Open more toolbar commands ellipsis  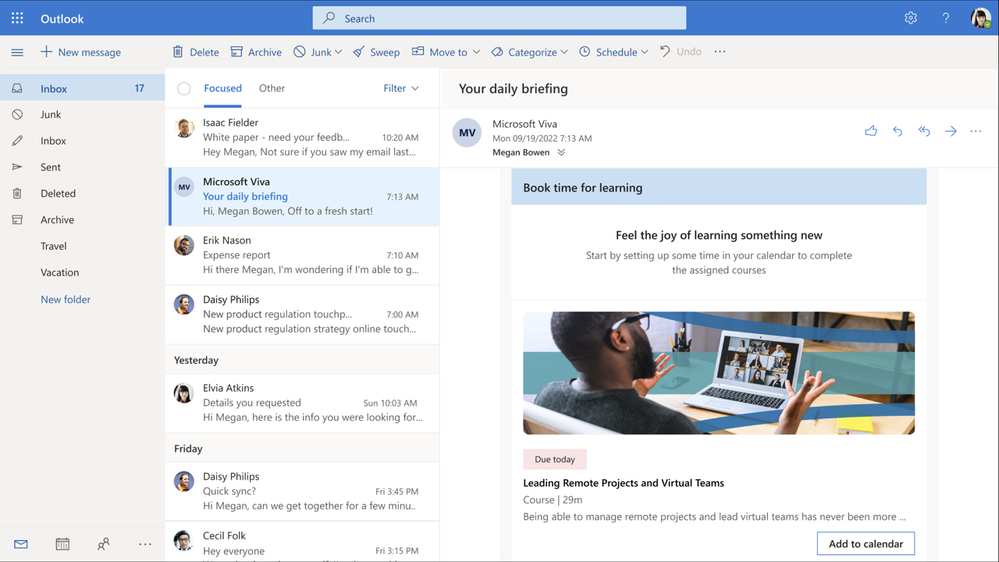coord(720,52)
